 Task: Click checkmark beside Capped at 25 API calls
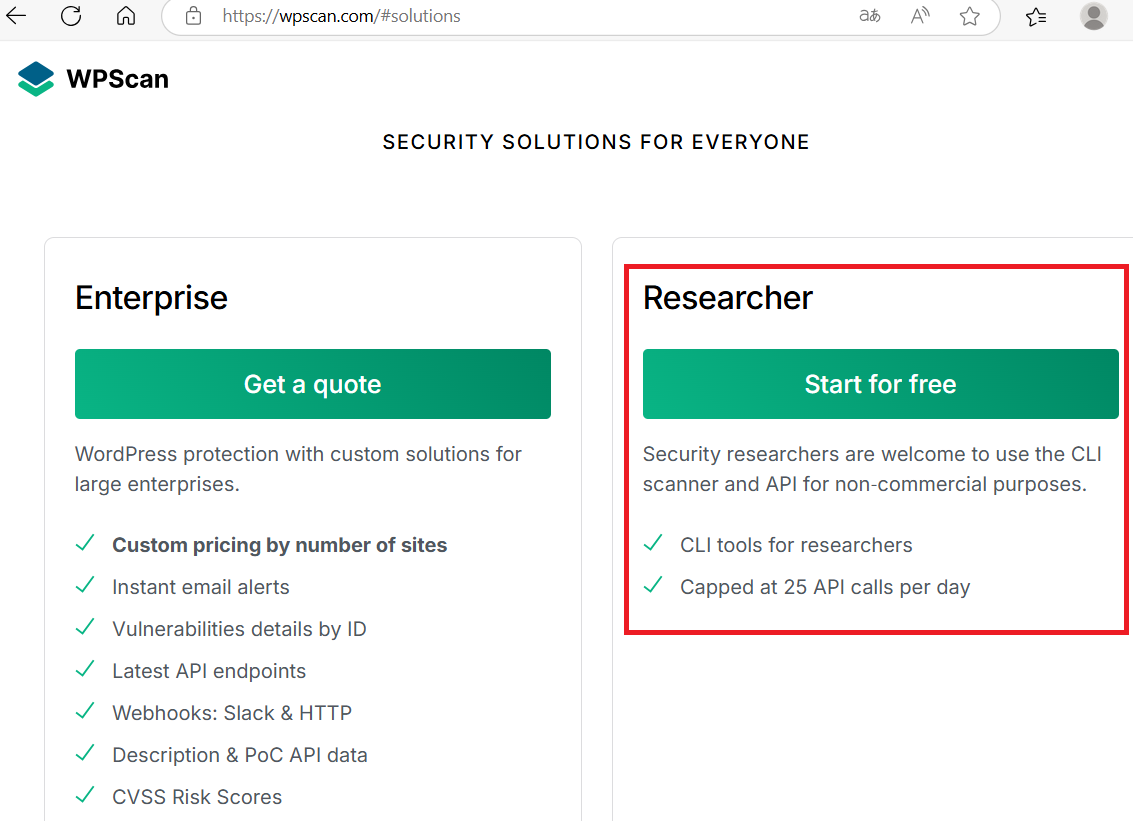coord(654,586)
